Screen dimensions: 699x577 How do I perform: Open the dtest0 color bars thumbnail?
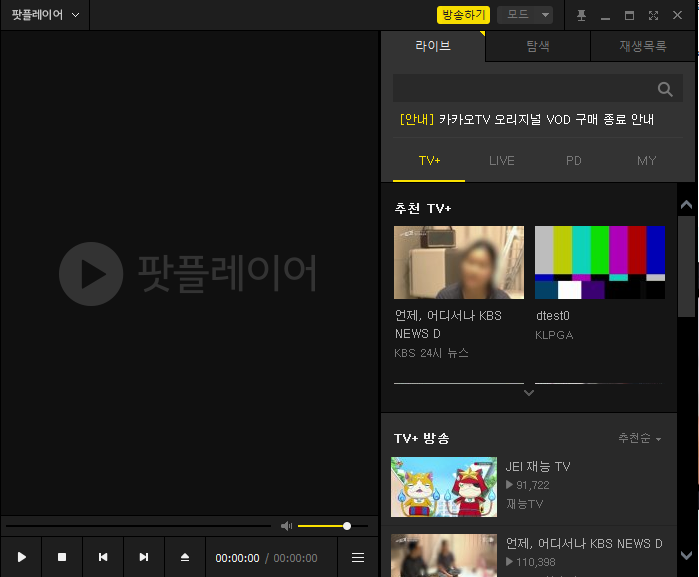pyautogui.click(x=600, y=263)
